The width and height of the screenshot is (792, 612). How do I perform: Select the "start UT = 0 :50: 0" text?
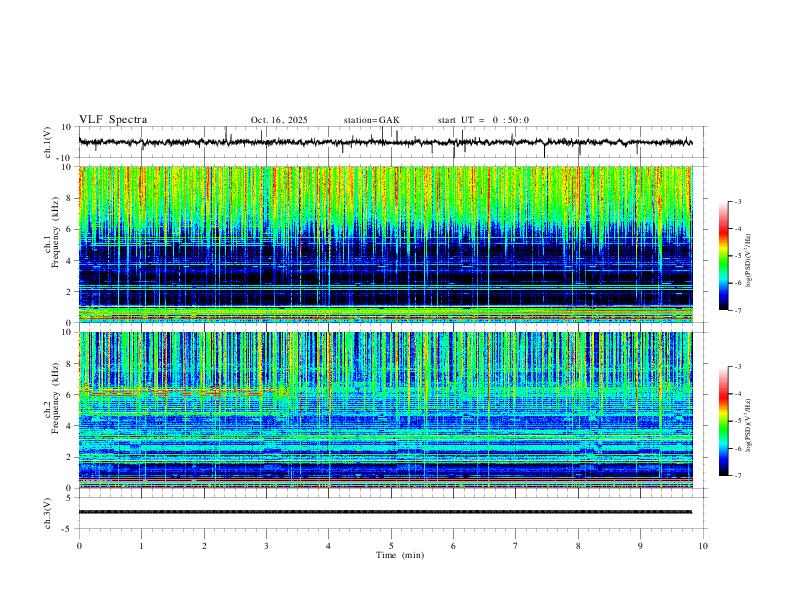(x=483, y=120)
